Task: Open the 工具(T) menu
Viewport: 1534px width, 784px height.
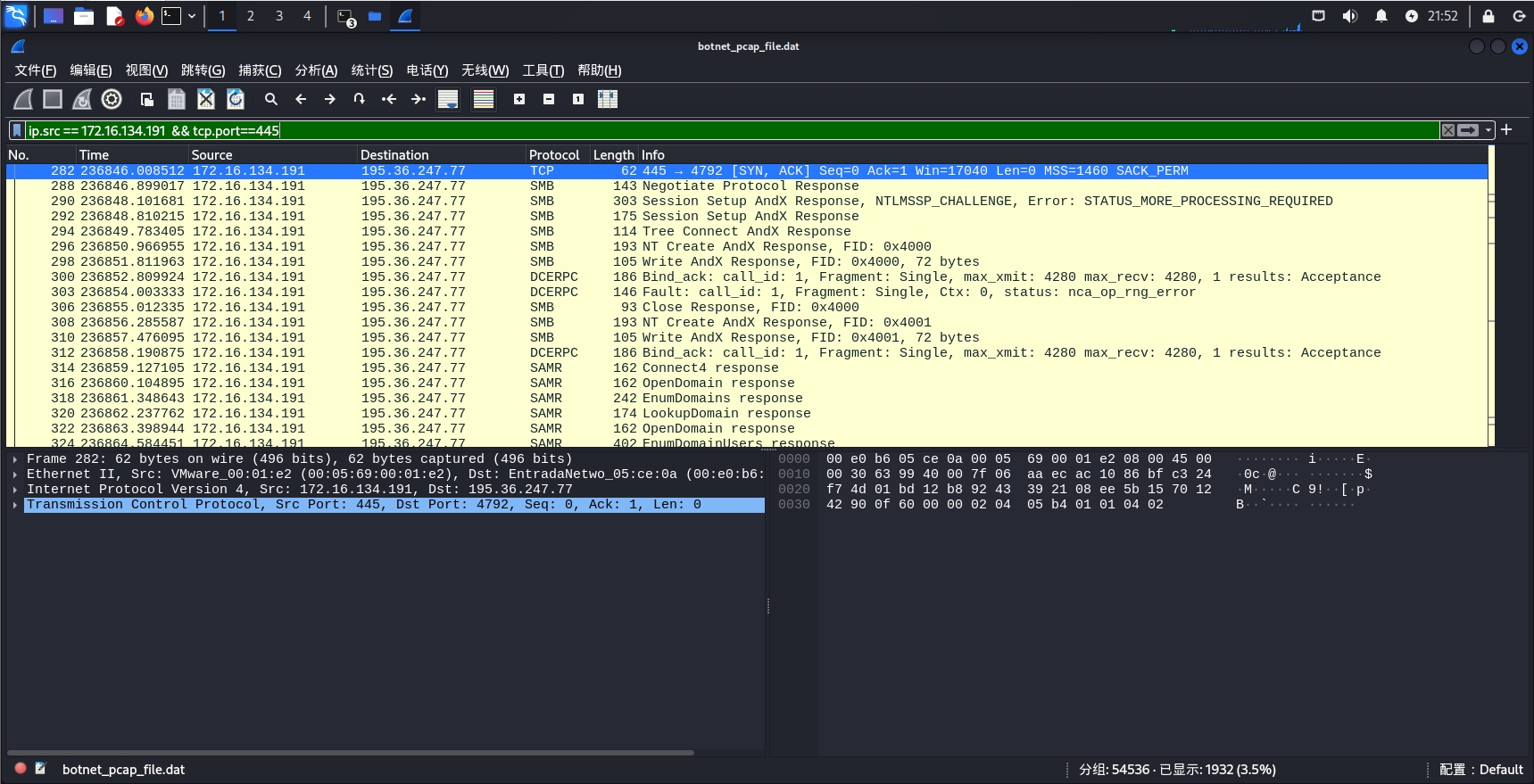Action: (x=543, y=70)
